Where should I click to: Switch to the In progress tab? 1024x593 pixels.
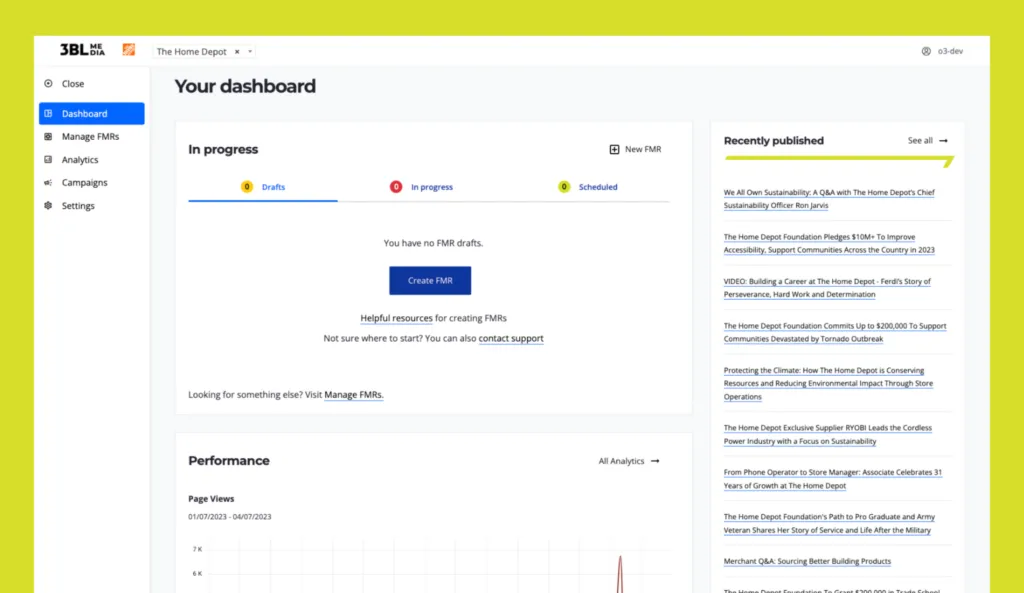[421, 187]
